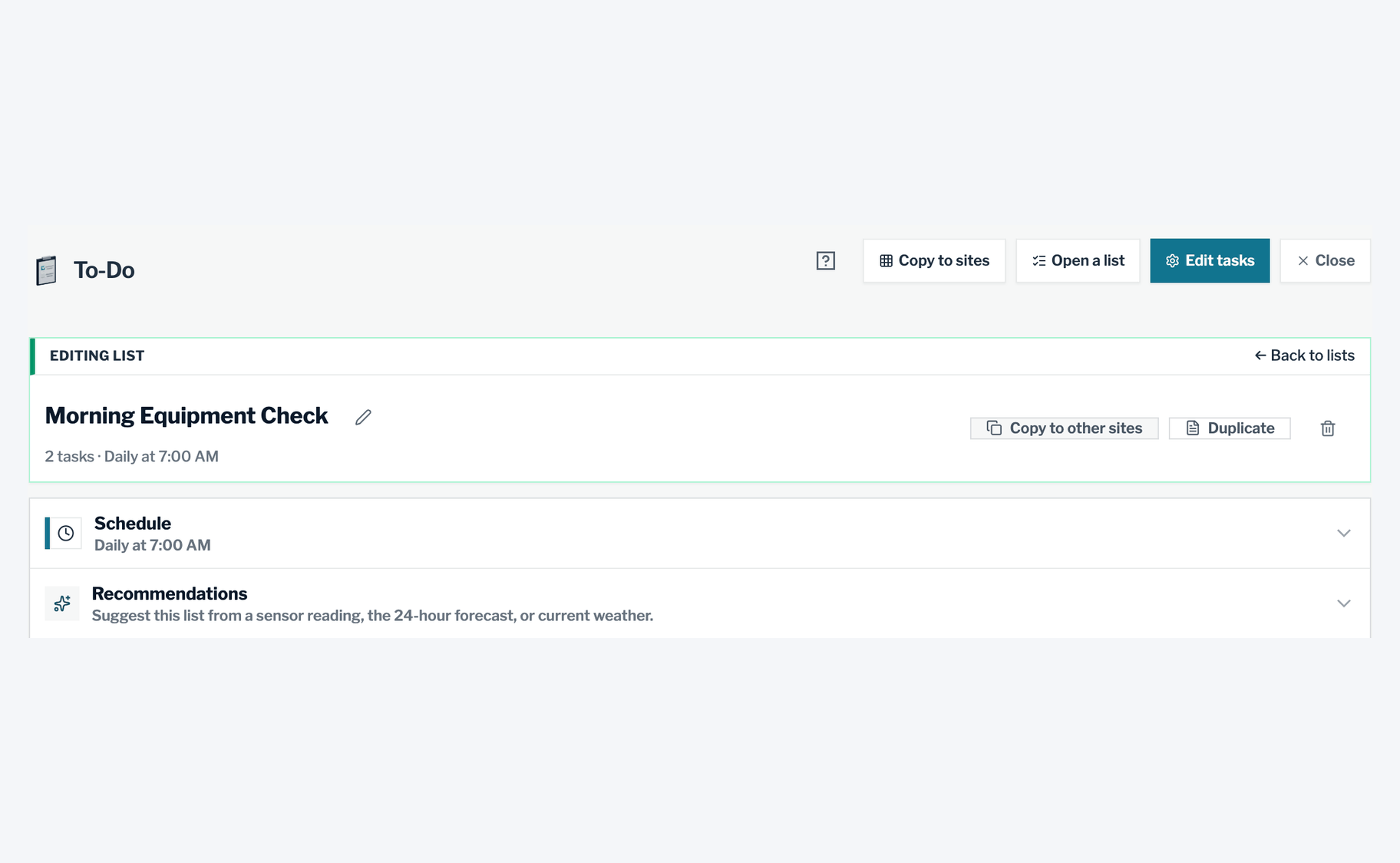Click the EDITING LIST header label
The height and width of the screenshot is (863, 1400).
tap(97, 355)
